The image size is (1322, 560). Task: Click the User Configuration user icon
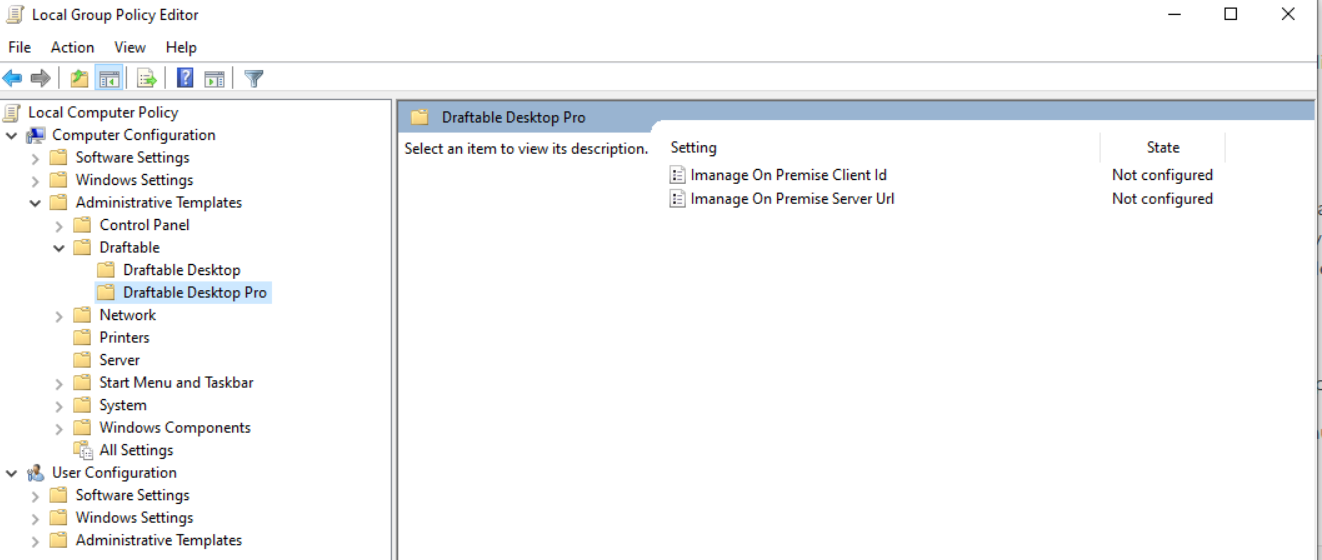(x=36, y=473)
